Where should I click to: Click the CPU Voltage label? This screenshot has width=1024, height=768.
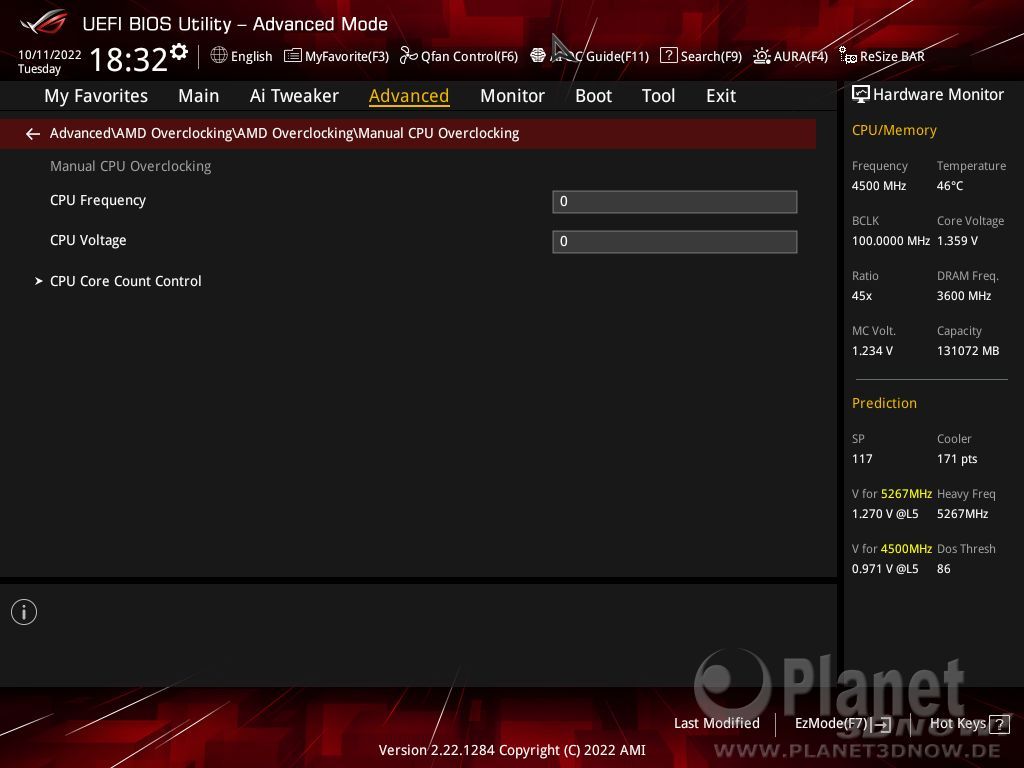click(x=88, y=240)
